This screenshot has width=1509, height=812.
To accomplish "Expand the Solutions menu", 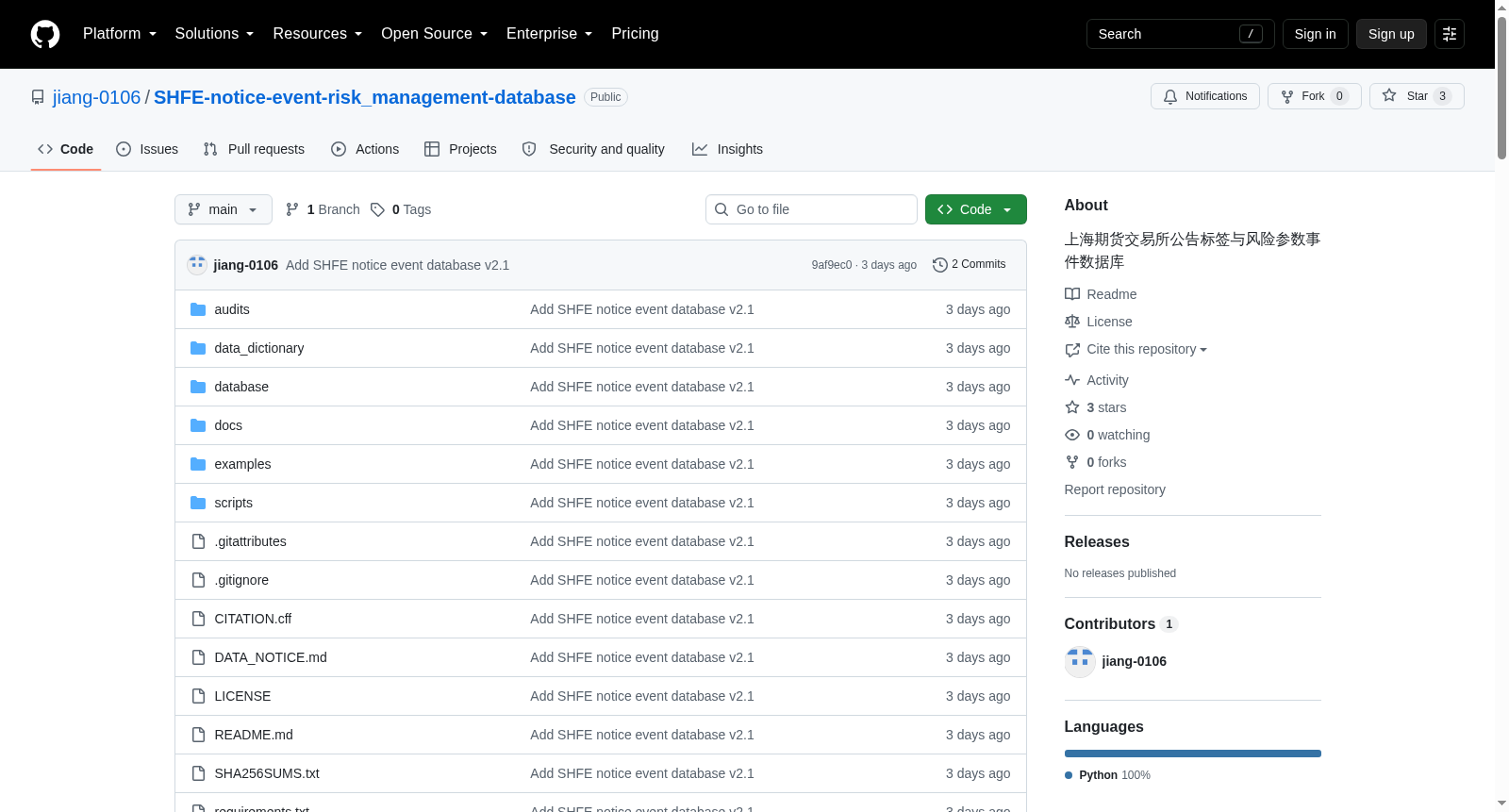I will [214, 34].
